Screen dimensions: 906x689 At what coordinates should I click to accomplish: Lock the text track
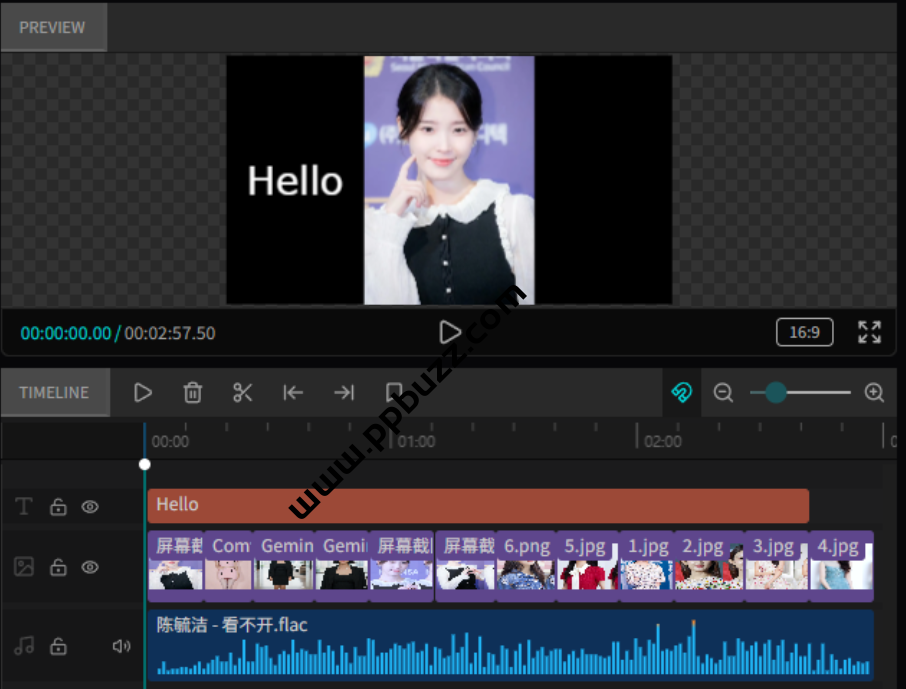(x=59, y=507)
